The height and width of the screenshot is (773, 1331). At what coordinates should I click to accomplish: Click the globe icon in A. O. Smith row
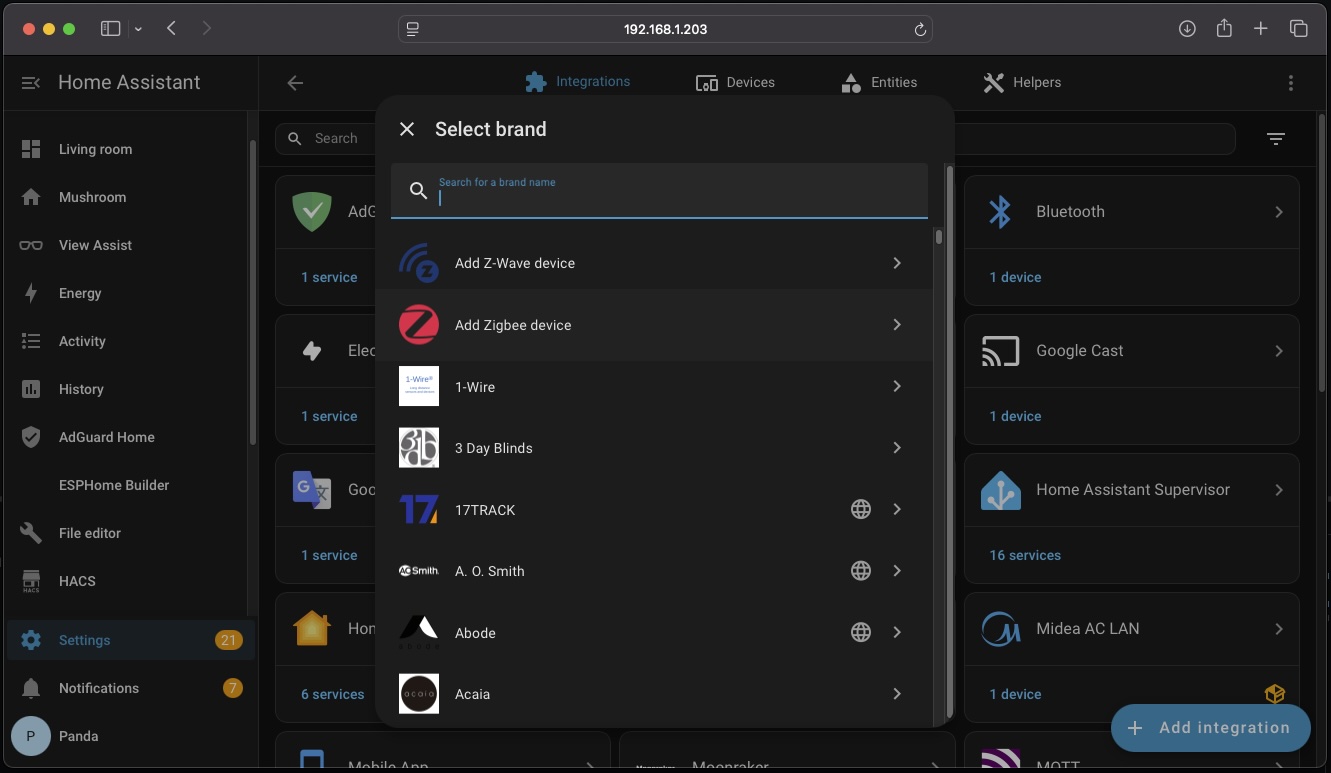[860, 571]
